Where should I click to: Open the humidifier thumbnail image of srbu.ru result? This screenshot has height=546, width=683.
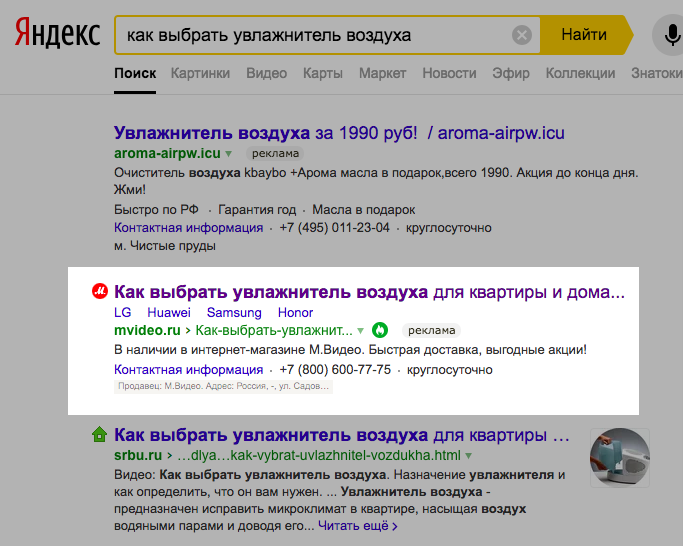coord(620,457)
